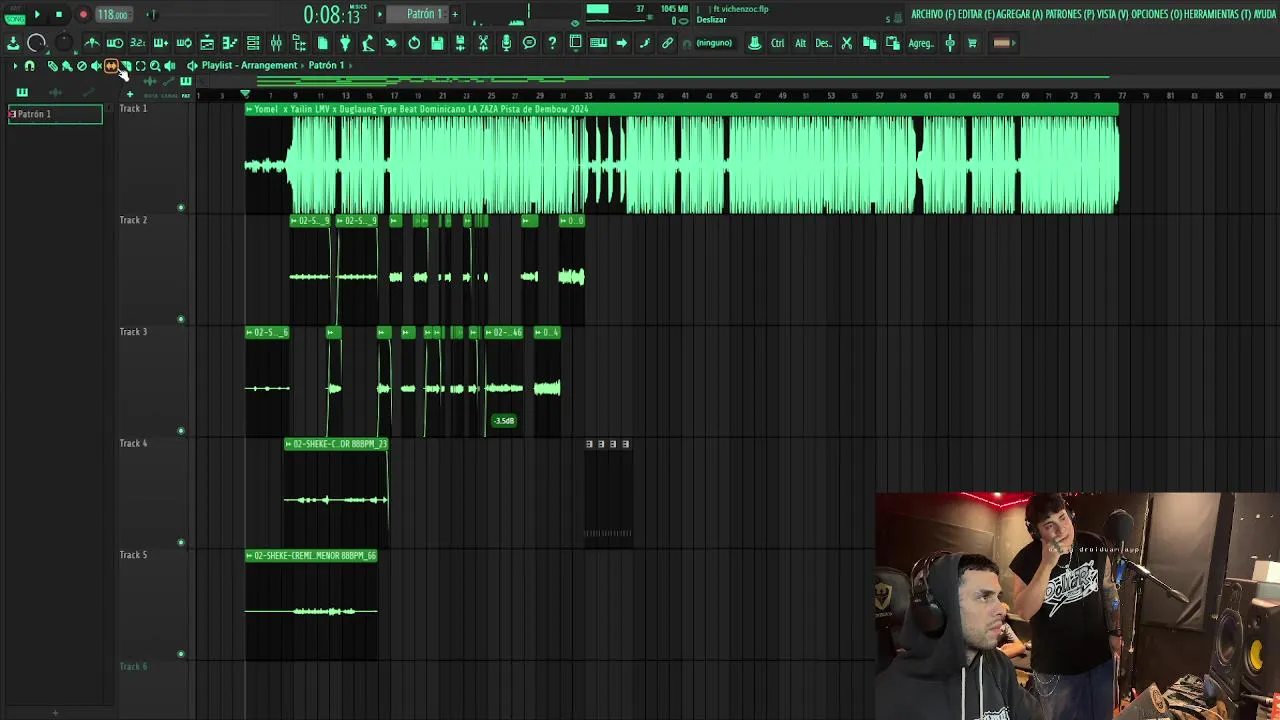Click the Save project floppy icon
Image resolution: width=1280 pixels, height=720 pixels.
coord(437,43)
